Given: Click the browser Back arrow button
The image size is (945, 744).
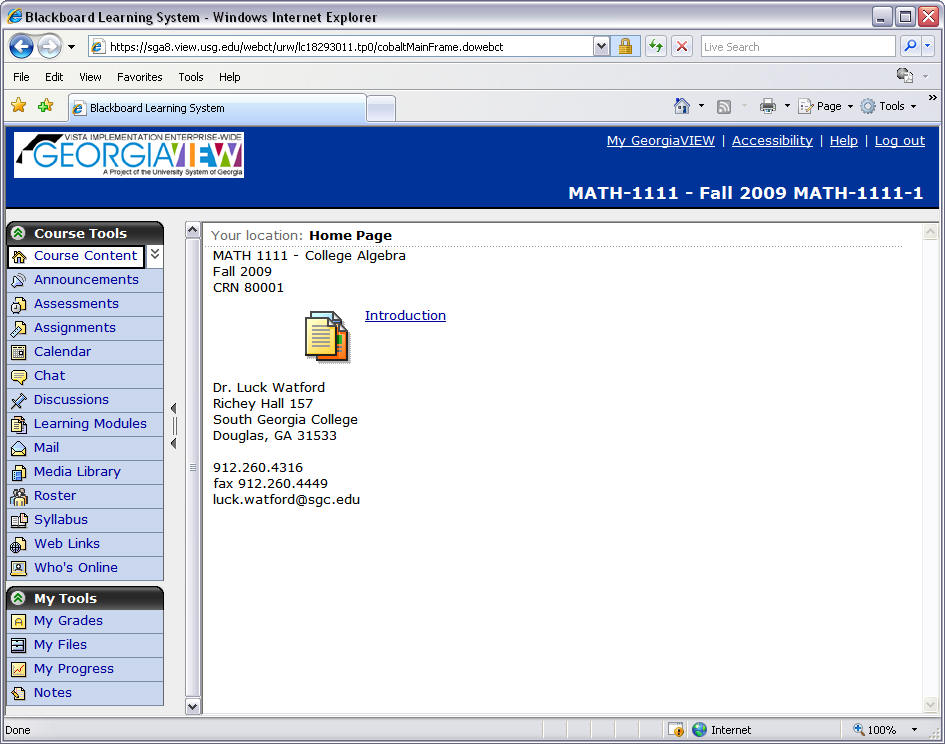Looking at the screenshot, I should 21,46.
